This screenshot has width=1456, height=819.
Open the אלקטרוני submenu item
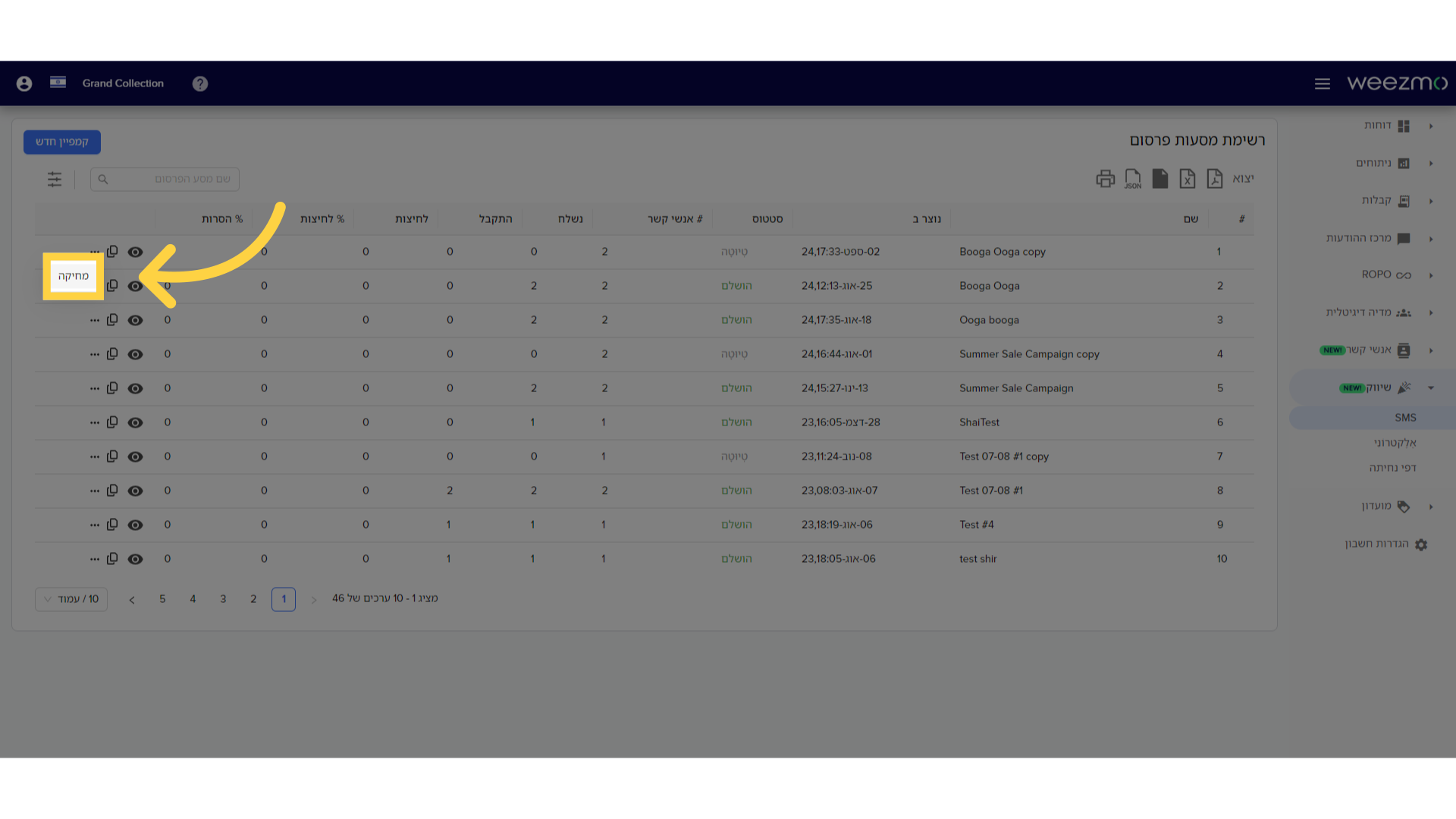[1395, 443]
